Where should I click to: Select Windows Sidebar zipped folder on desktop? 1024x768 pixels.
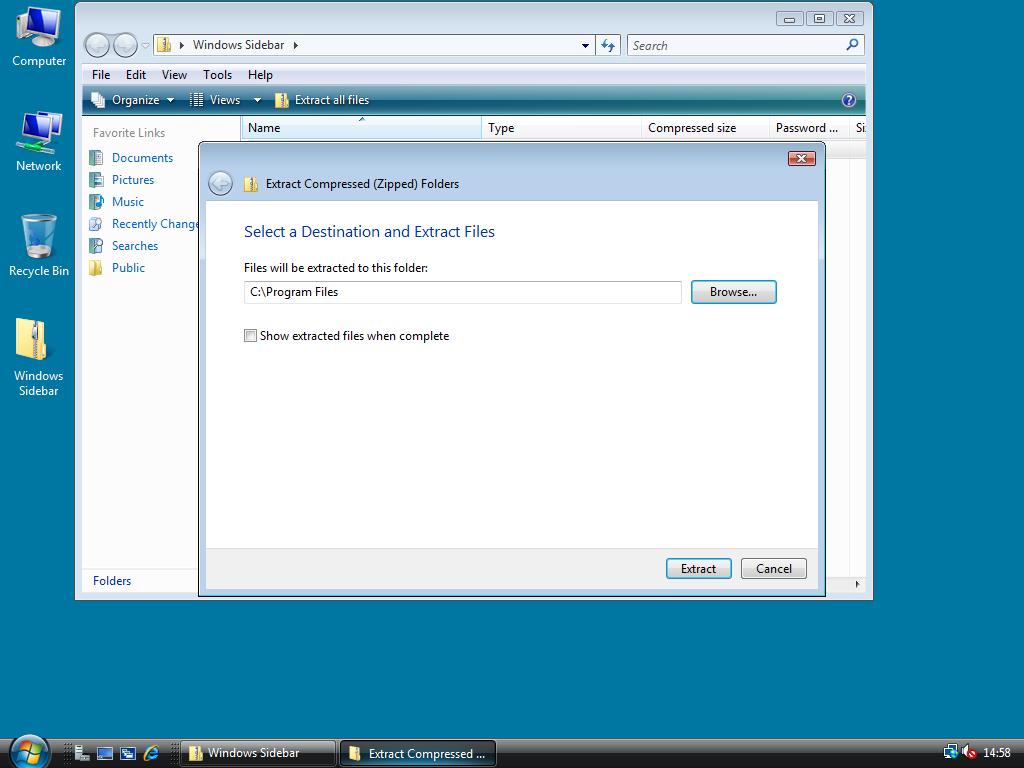[39, 357]
